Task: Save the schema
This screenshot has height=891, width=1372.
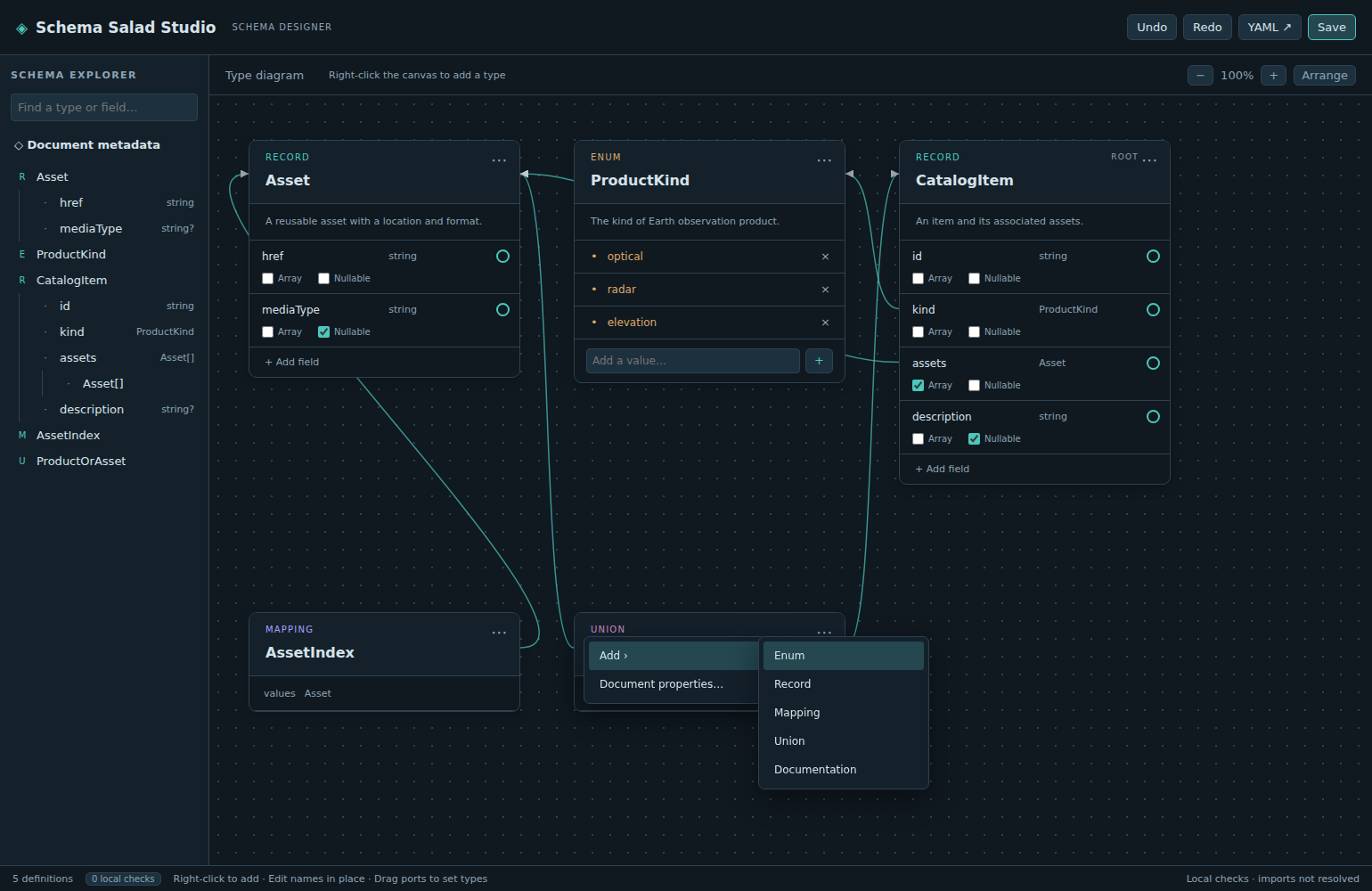Action: pyautogui.click(x=1332, y=28)
